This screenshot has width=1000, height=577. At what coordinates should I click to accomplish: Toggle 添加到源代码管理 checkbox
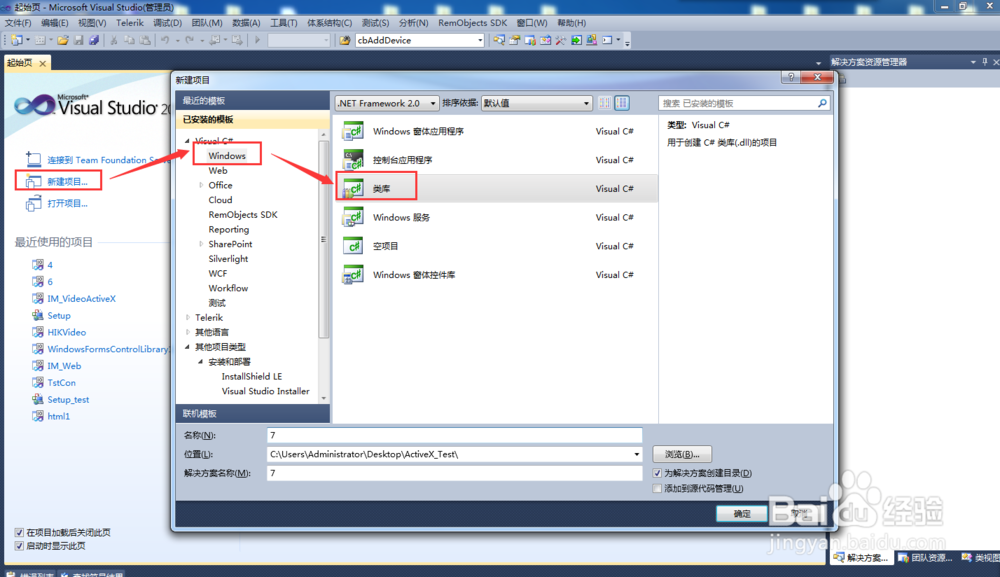(657, 488)
